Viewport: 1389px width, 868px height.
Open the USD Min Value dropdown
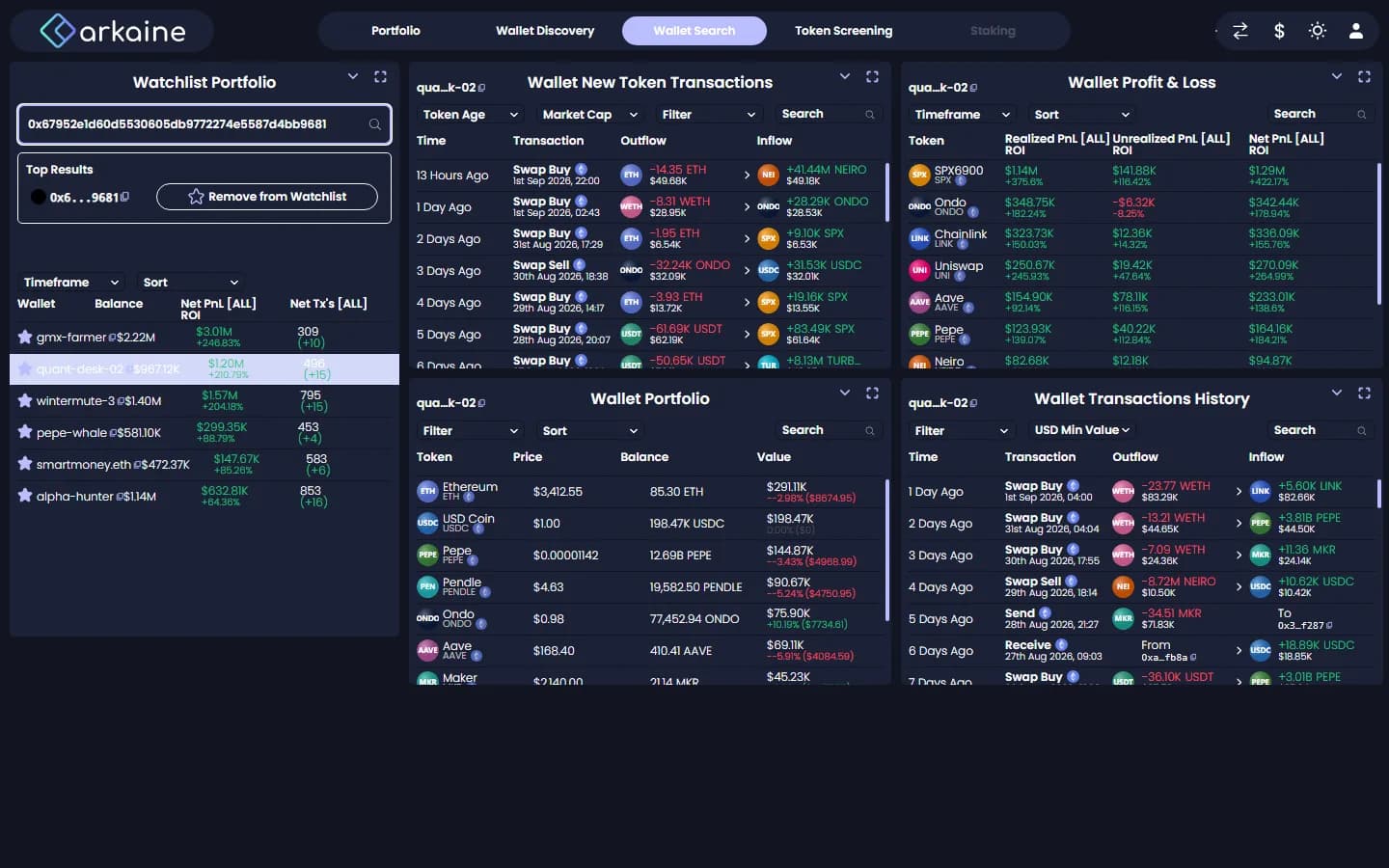pyautogui.click(x=1081, y=430)
